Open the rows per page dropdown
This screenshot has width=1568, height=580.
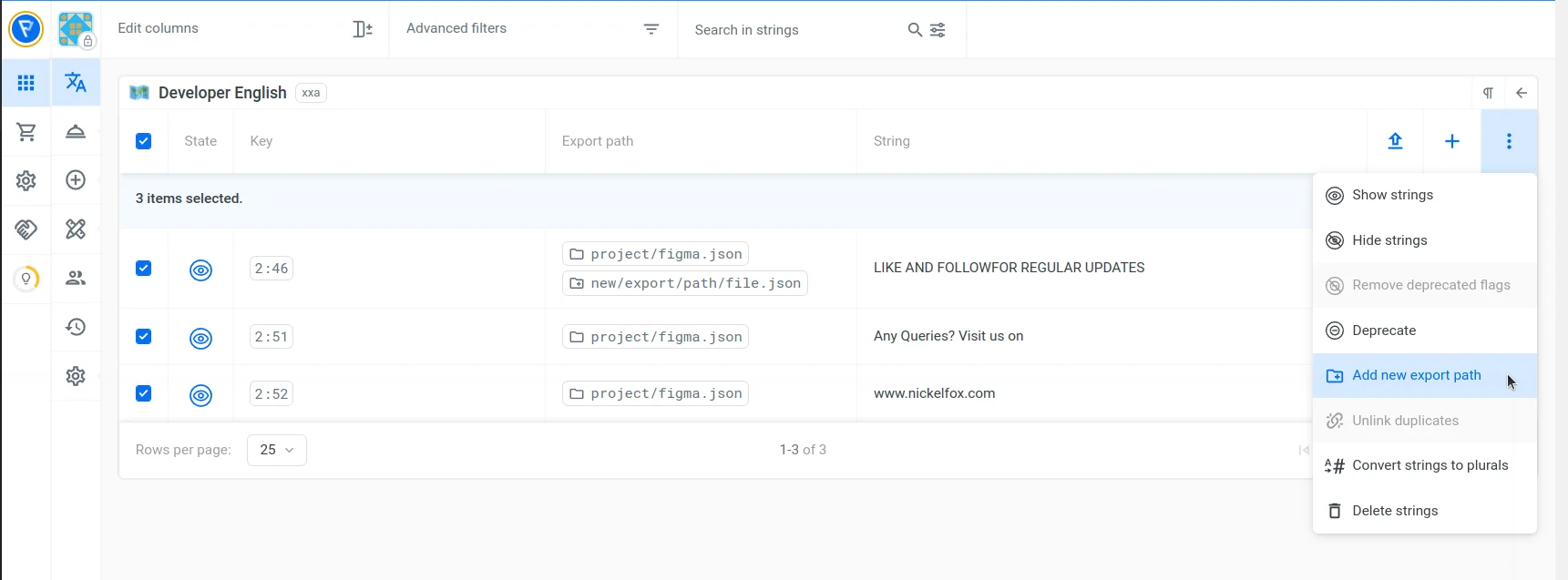point(276,450)
